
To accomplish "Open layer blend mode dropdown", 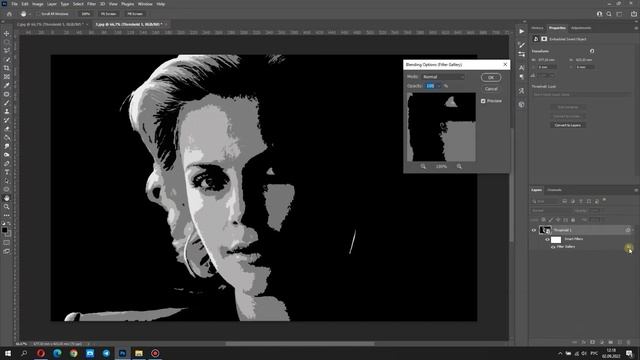I will [x=551, y=211].
